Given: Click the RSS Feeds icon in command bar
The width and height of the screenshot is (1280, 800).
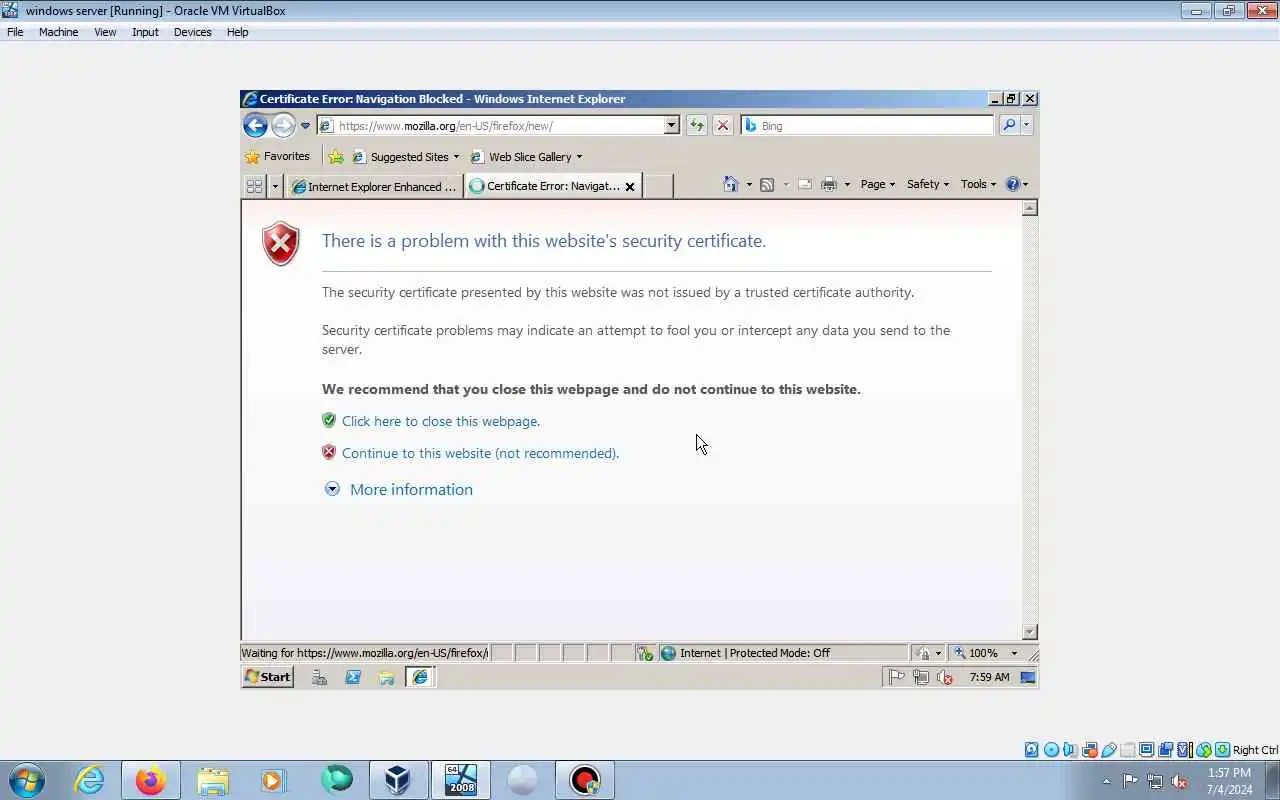Looking at the screenshot, I should (x=767, y=184).
